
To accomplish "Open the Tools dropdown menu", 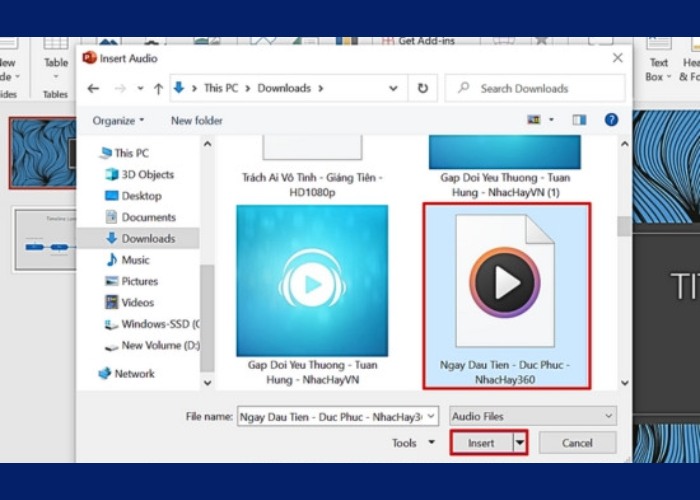I will [413, 443].
